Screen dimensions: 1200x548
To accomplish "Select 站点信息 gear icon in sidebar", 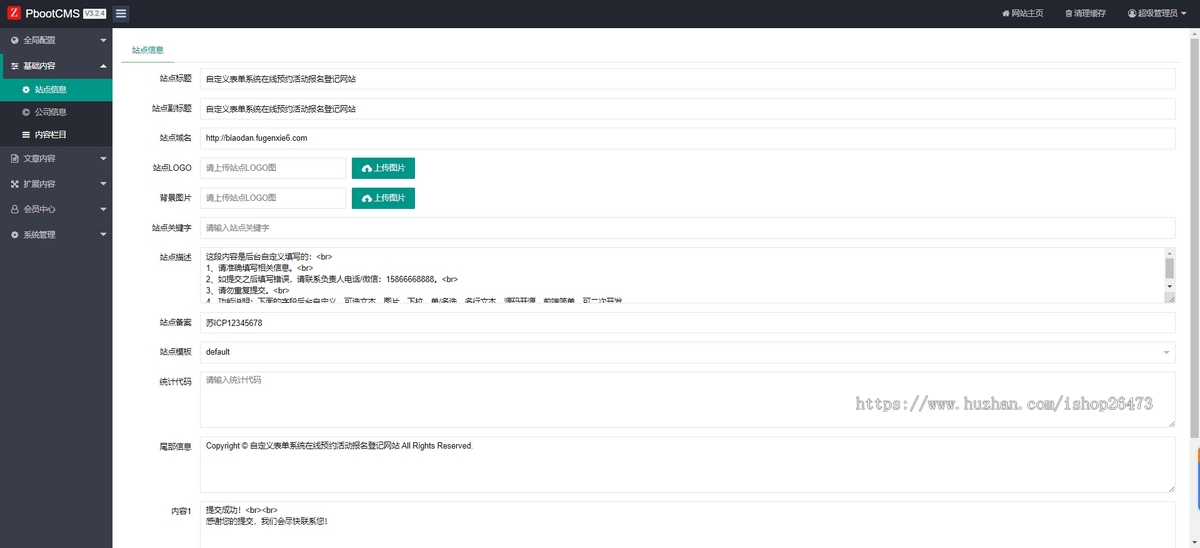I will coord(26,89).
